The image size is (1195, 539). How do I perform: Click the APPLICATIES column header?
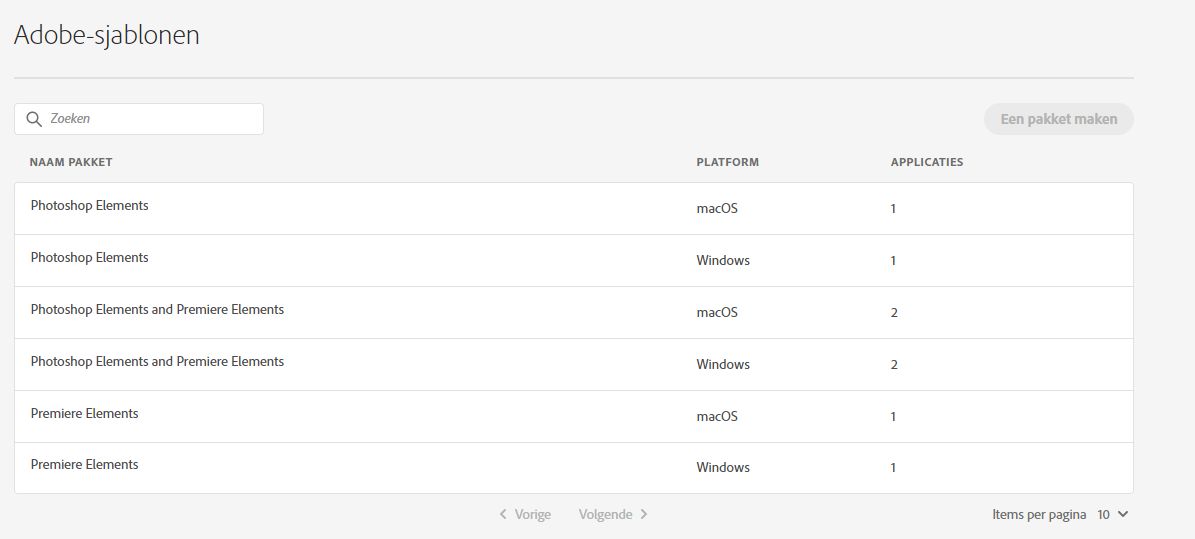pyautogui.click(x=926, y=162)
